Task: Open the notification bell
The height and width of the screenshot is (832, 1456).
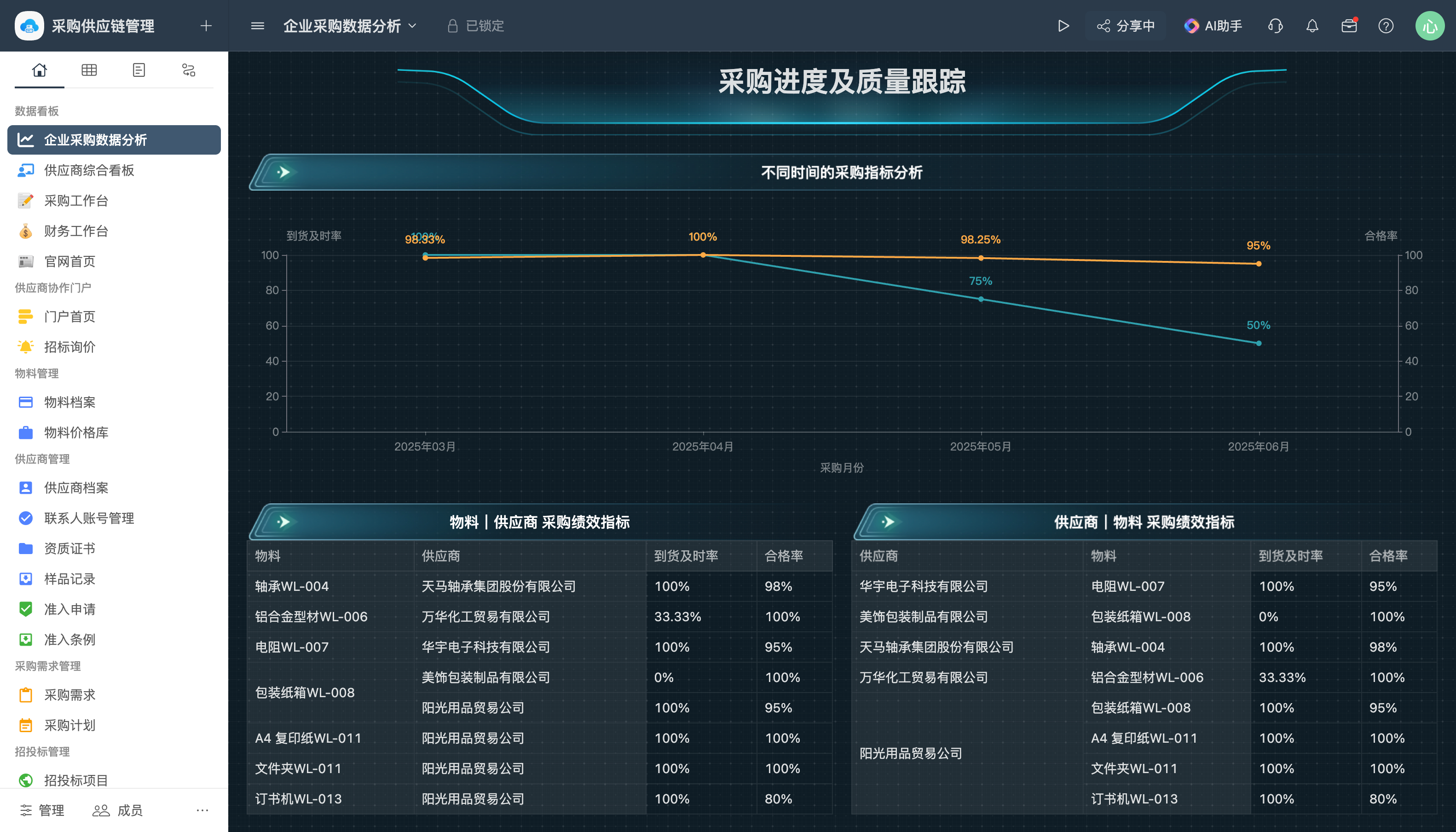Action: (x=1312, y=26)
